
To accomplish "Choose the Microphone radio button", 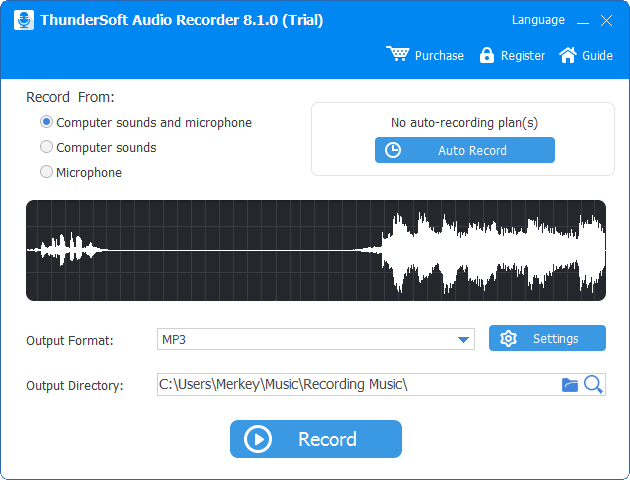I will pyautogui.click(x=46, y=172).
